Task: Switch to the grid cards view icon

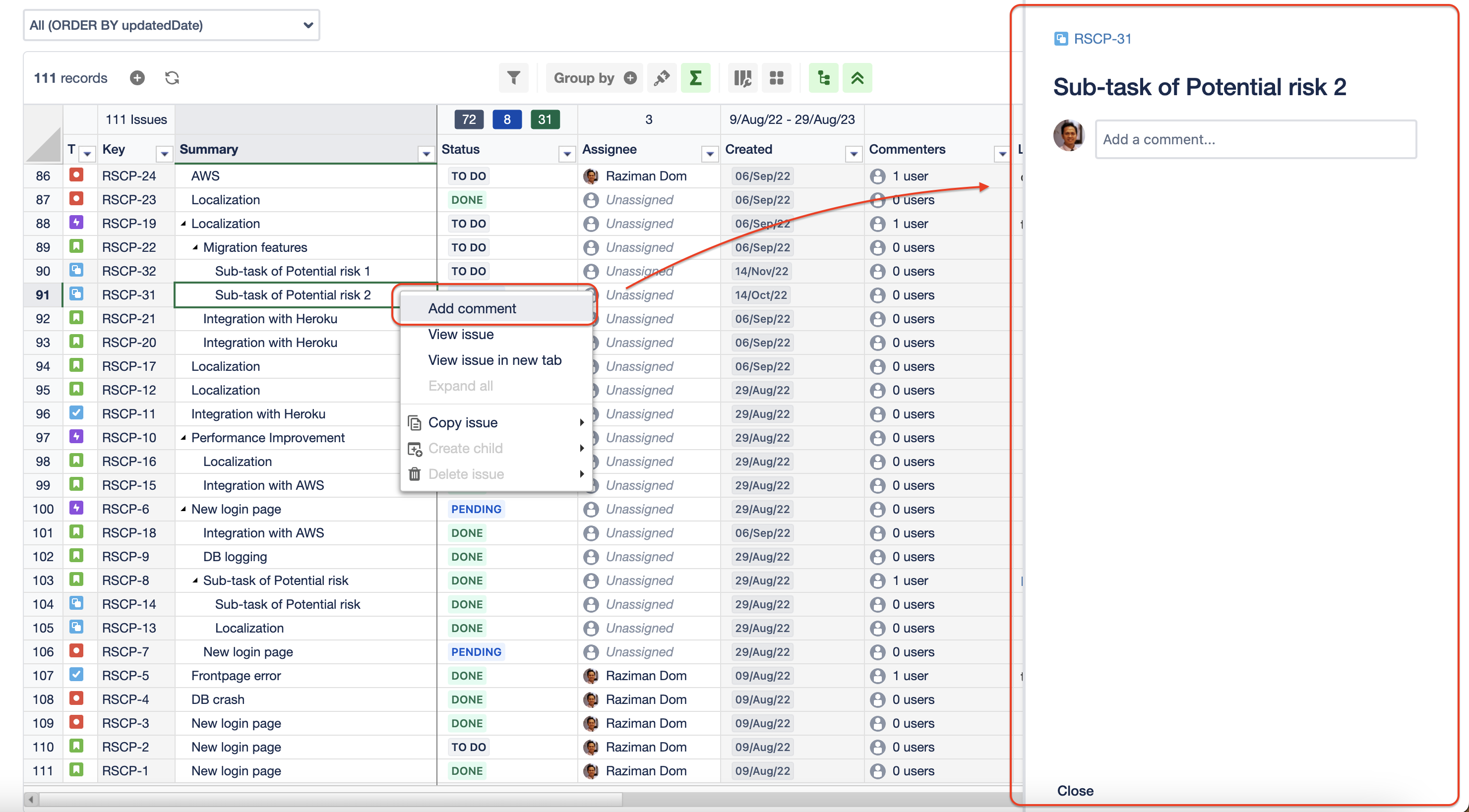Action: point(777,77)
